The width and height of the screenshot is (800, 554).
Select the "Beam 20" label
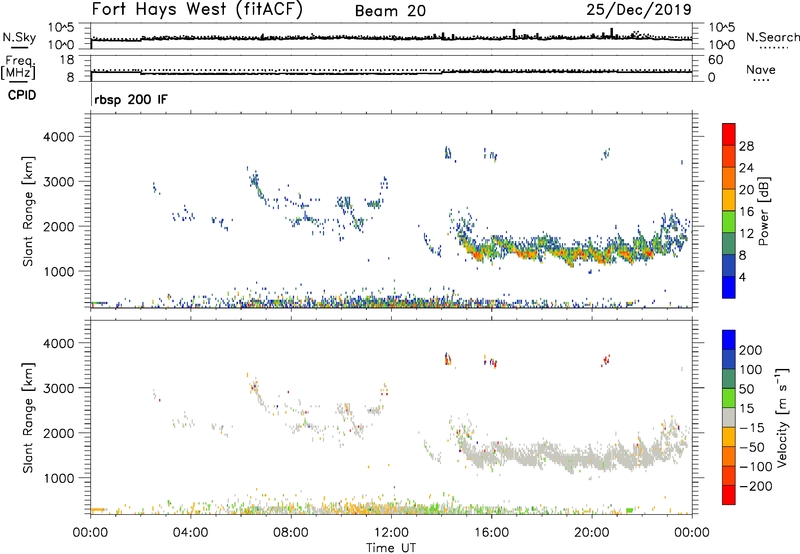click(x=390, y=11)
